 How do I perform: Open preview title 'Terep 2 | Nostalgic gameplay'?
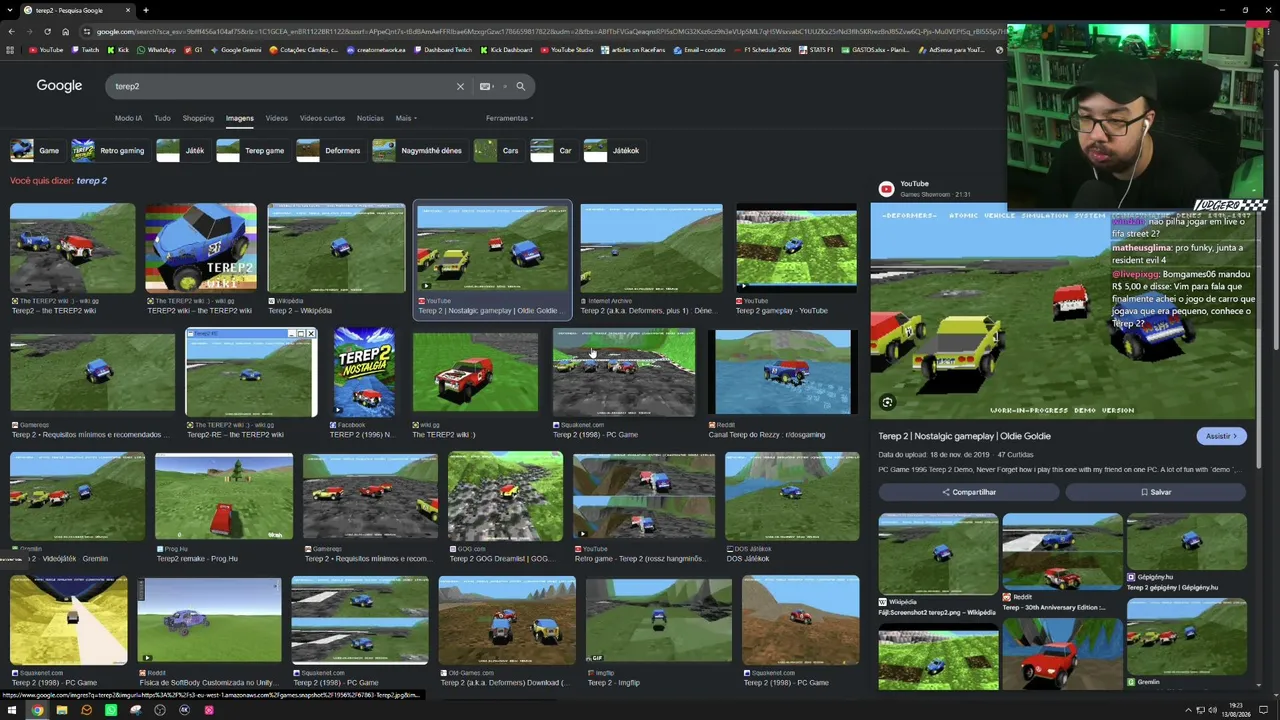[964, 436]
